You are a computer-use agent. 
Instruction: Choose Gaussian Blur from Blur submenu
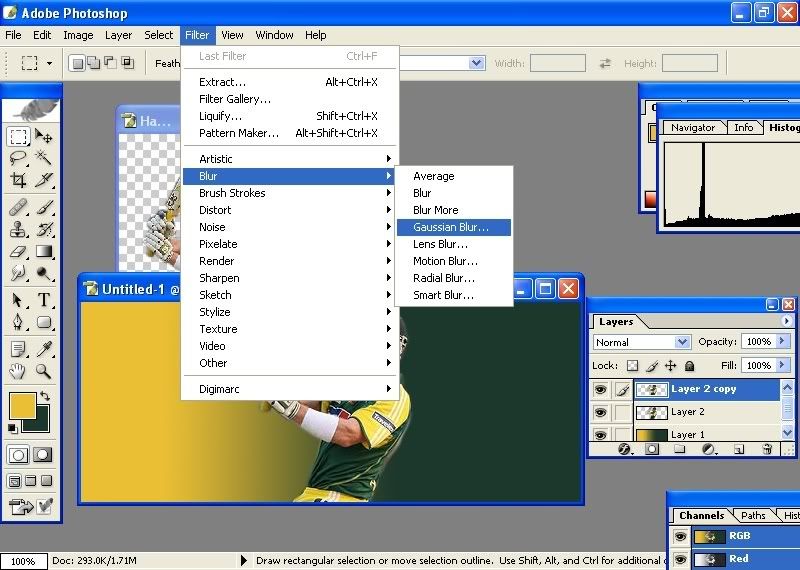(454, 227)
